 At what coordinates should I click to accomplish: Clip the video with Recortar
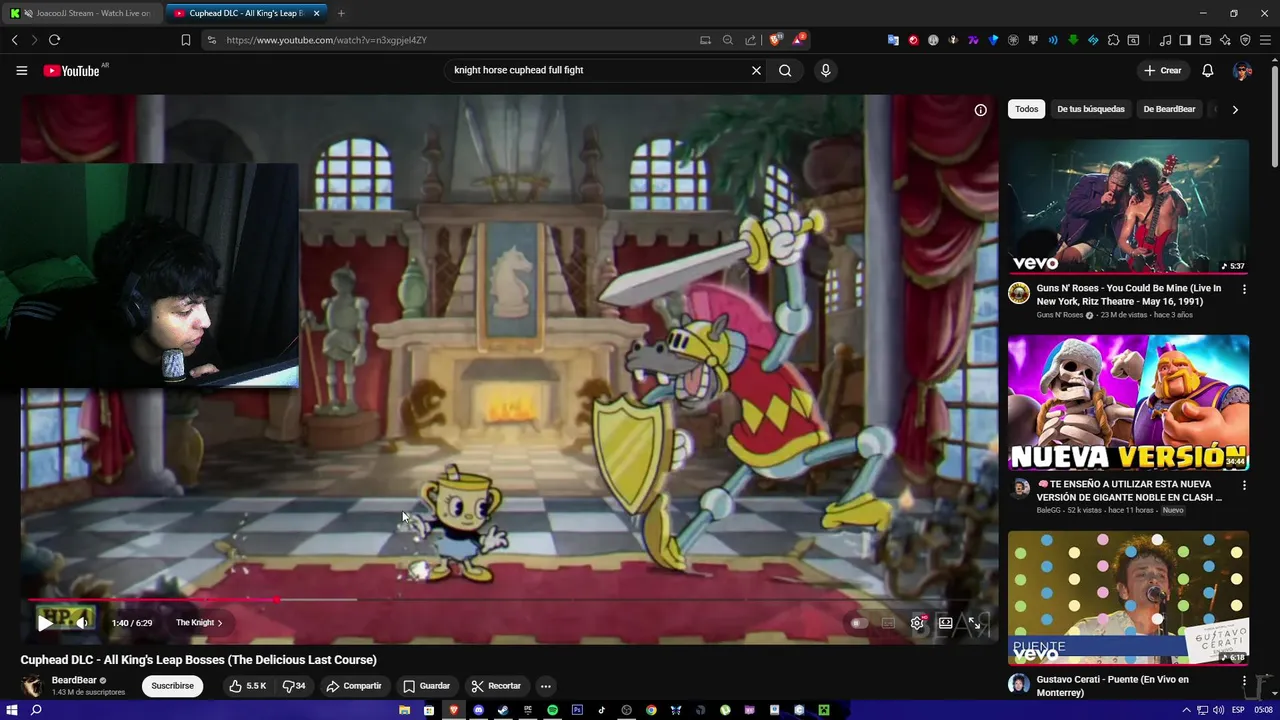pos(496,686)
